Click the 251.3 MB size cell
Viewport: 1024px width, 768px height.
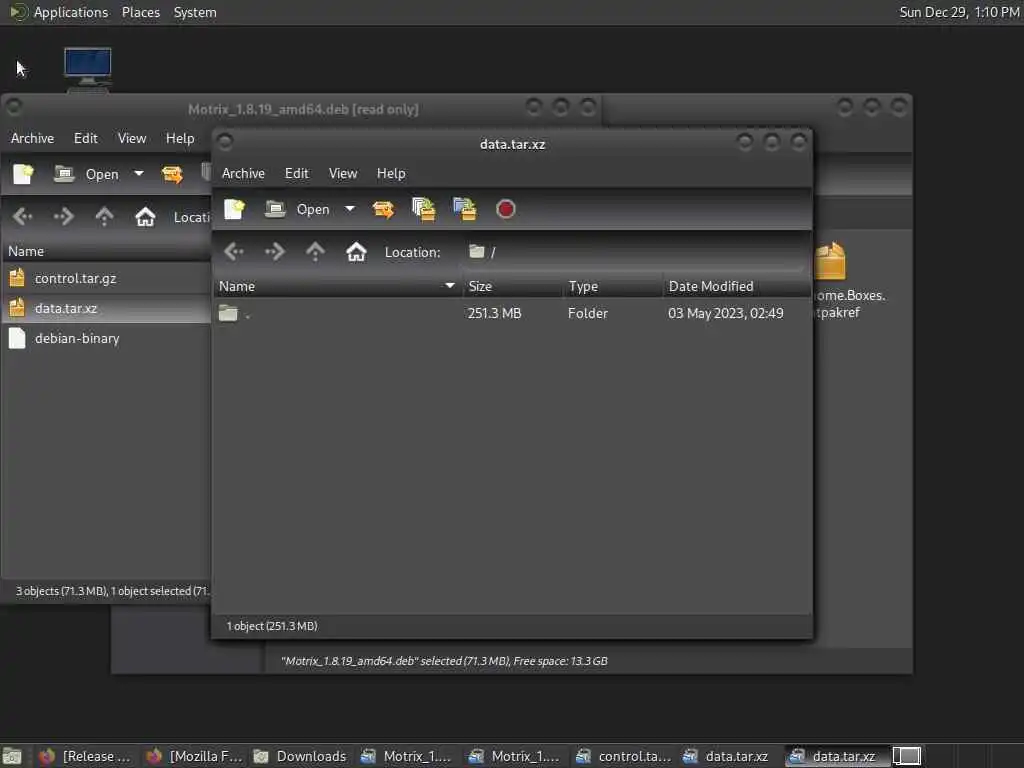[494, 313]
